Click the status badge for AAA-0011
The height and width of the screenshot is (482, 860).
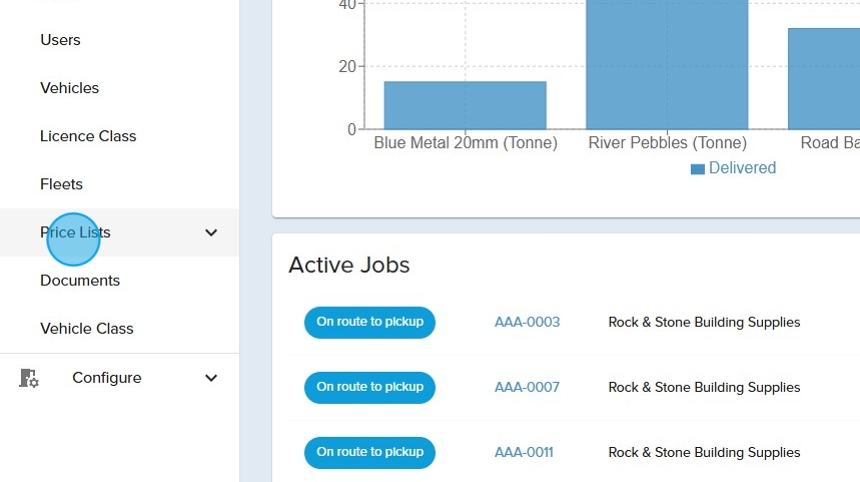[370, 452]
